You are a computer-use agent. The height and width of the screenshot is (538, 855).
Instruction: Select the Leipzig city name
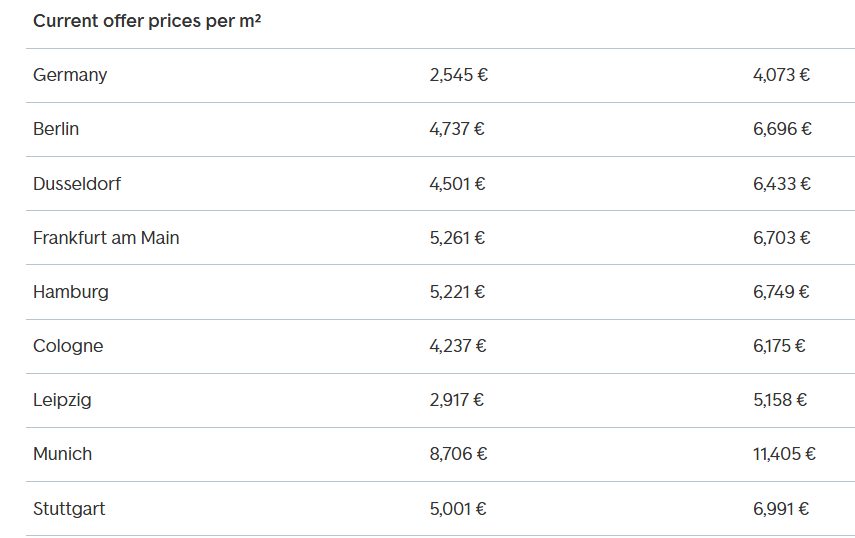coord(62,400)
